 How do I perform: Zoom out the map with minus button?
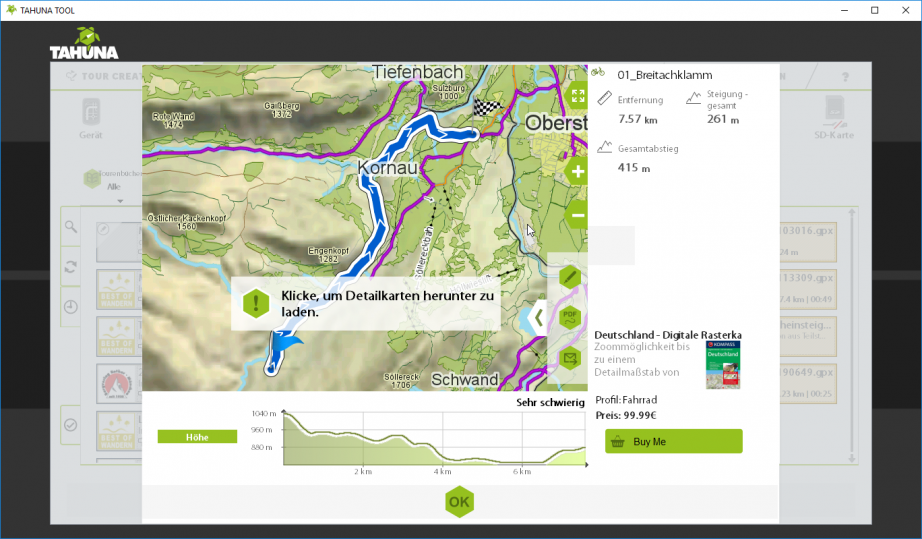(577, 214)
